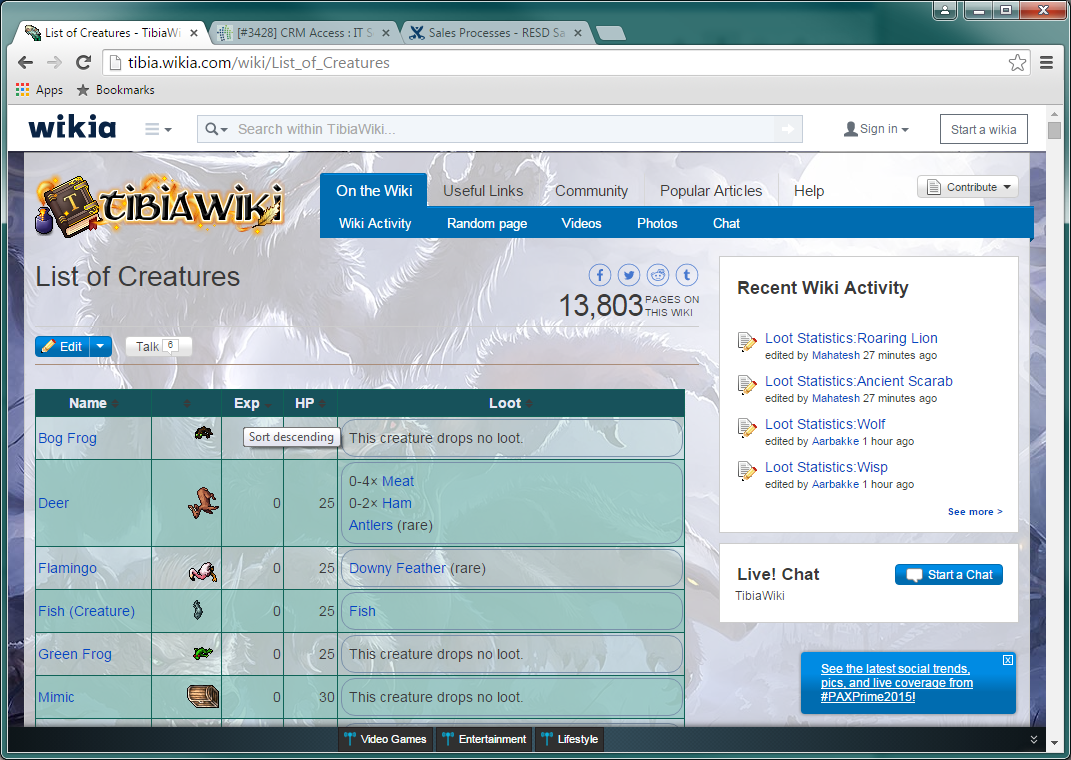Screen dimensions: 1071x760
Task: Sort table by HP column
Action: coord(310,403)
